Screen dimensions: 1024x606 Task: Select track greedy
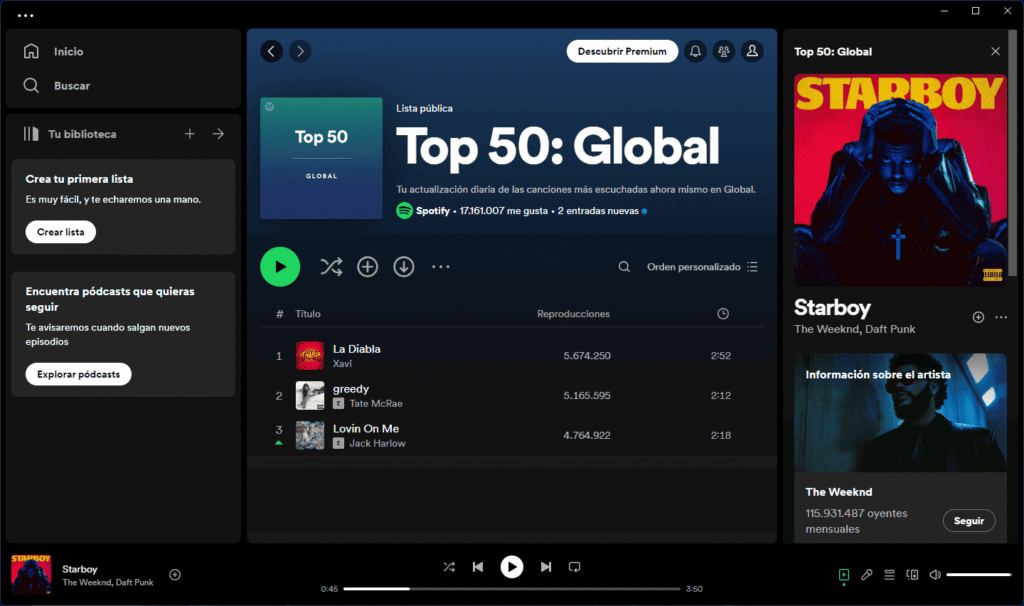[x=351, y=389]
